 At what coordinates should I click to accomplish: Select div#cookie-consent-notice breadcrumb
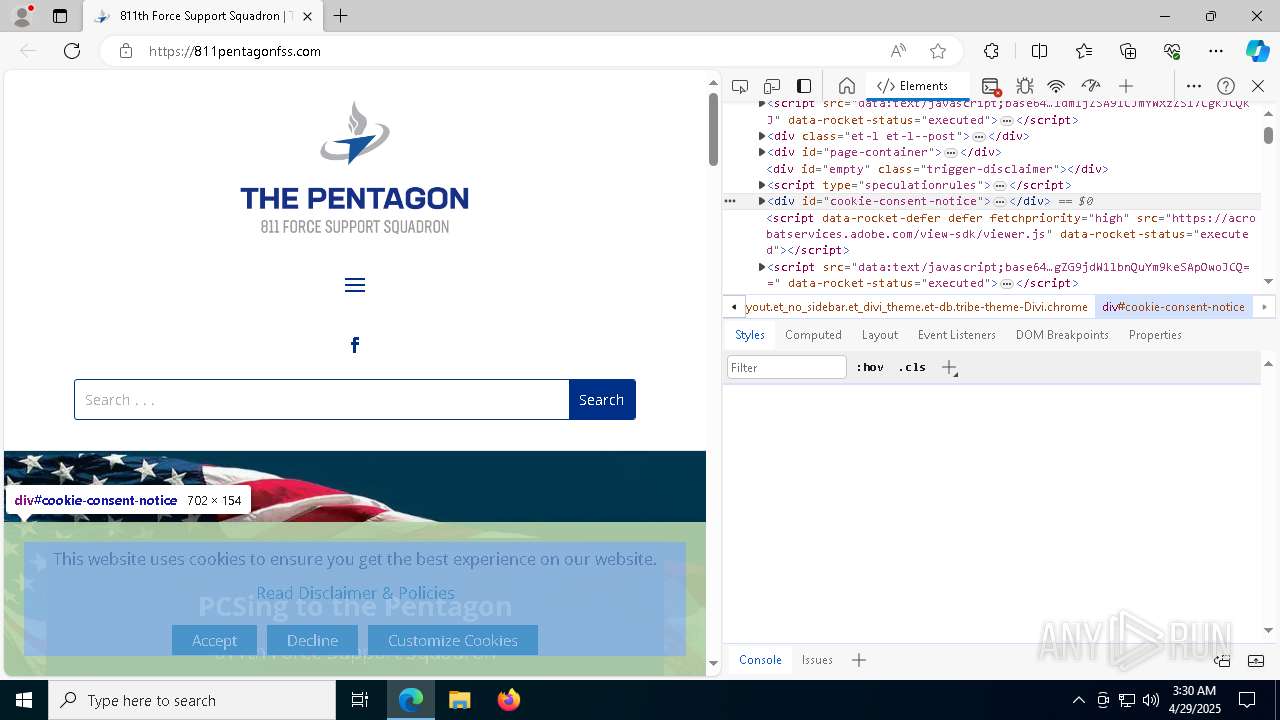[x=1173, y=307]
